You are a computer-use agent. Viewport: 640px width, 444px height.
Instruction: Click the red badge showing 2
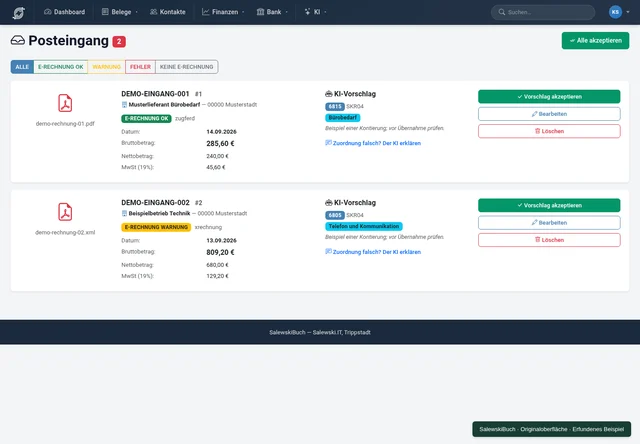[119, 41]
